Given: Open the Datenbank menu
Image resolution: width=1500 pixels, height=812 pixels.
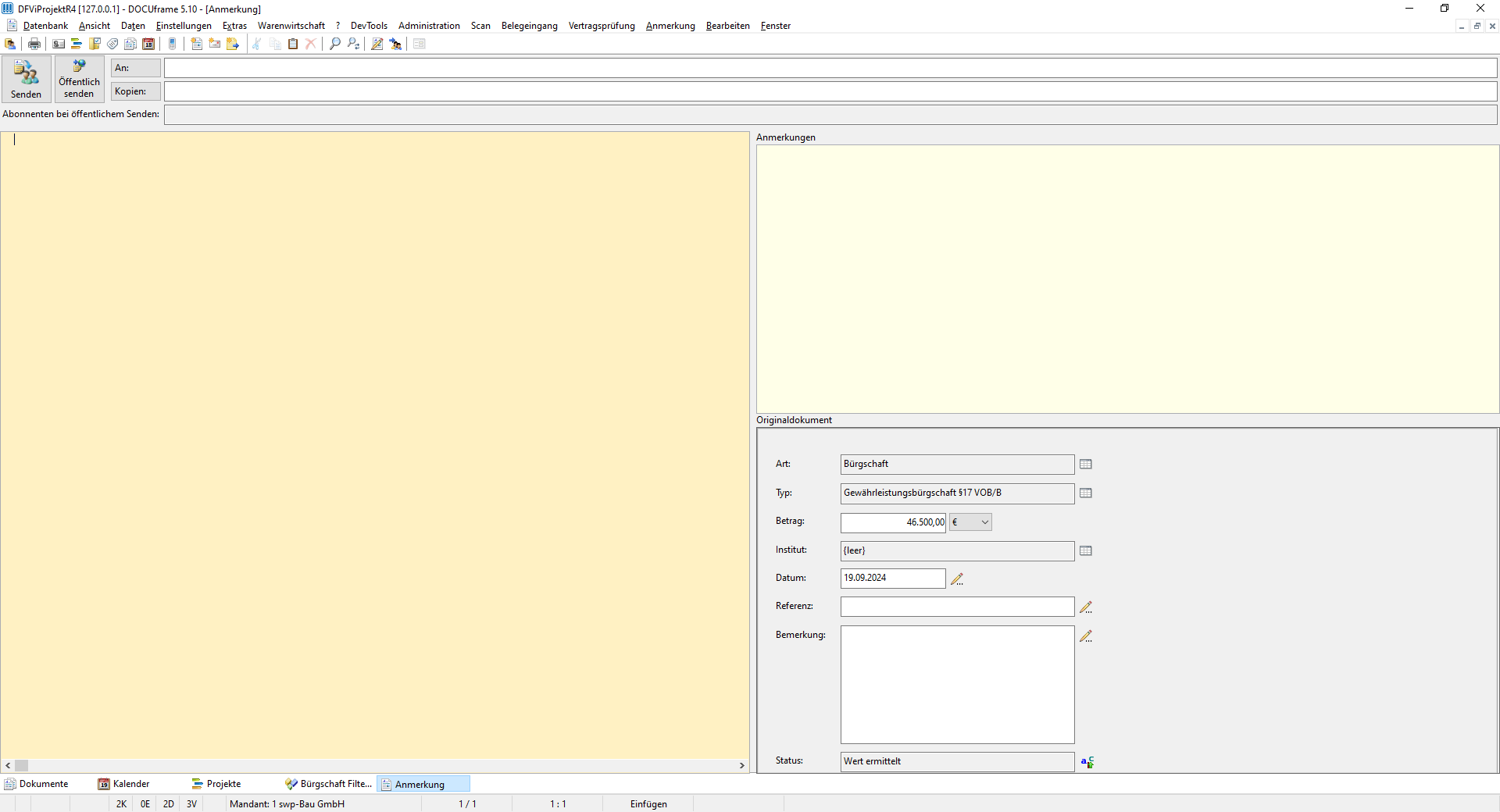Looking at the screenshot, I should (45, 26).
